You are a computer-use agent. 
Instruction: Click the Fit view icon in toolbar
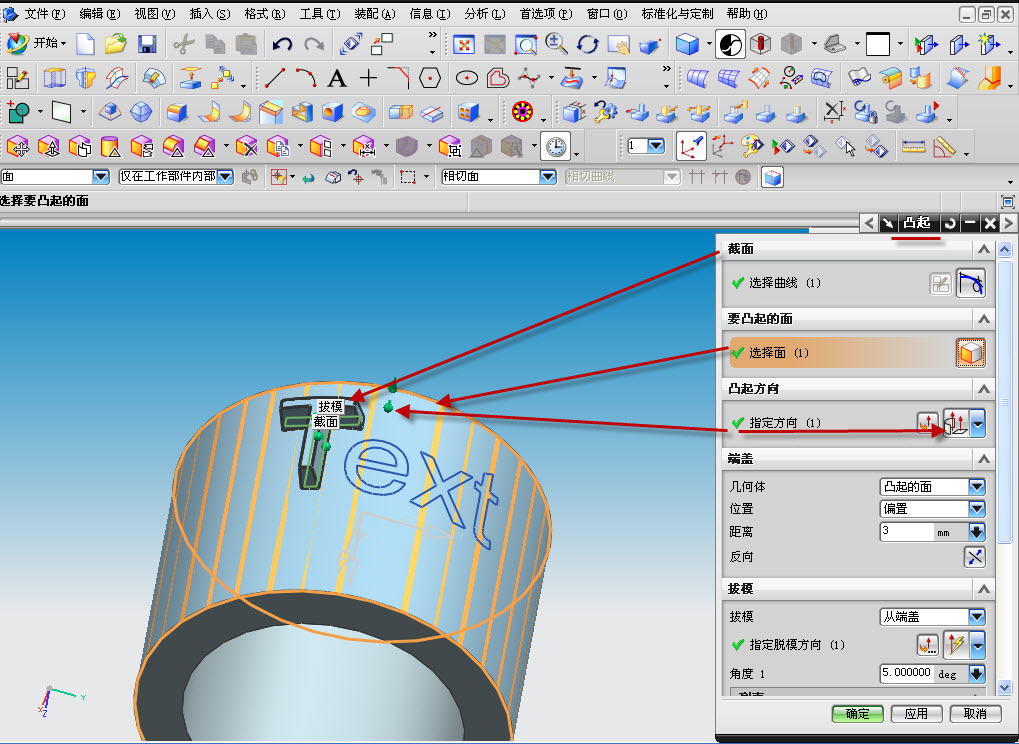pos(464,44)
